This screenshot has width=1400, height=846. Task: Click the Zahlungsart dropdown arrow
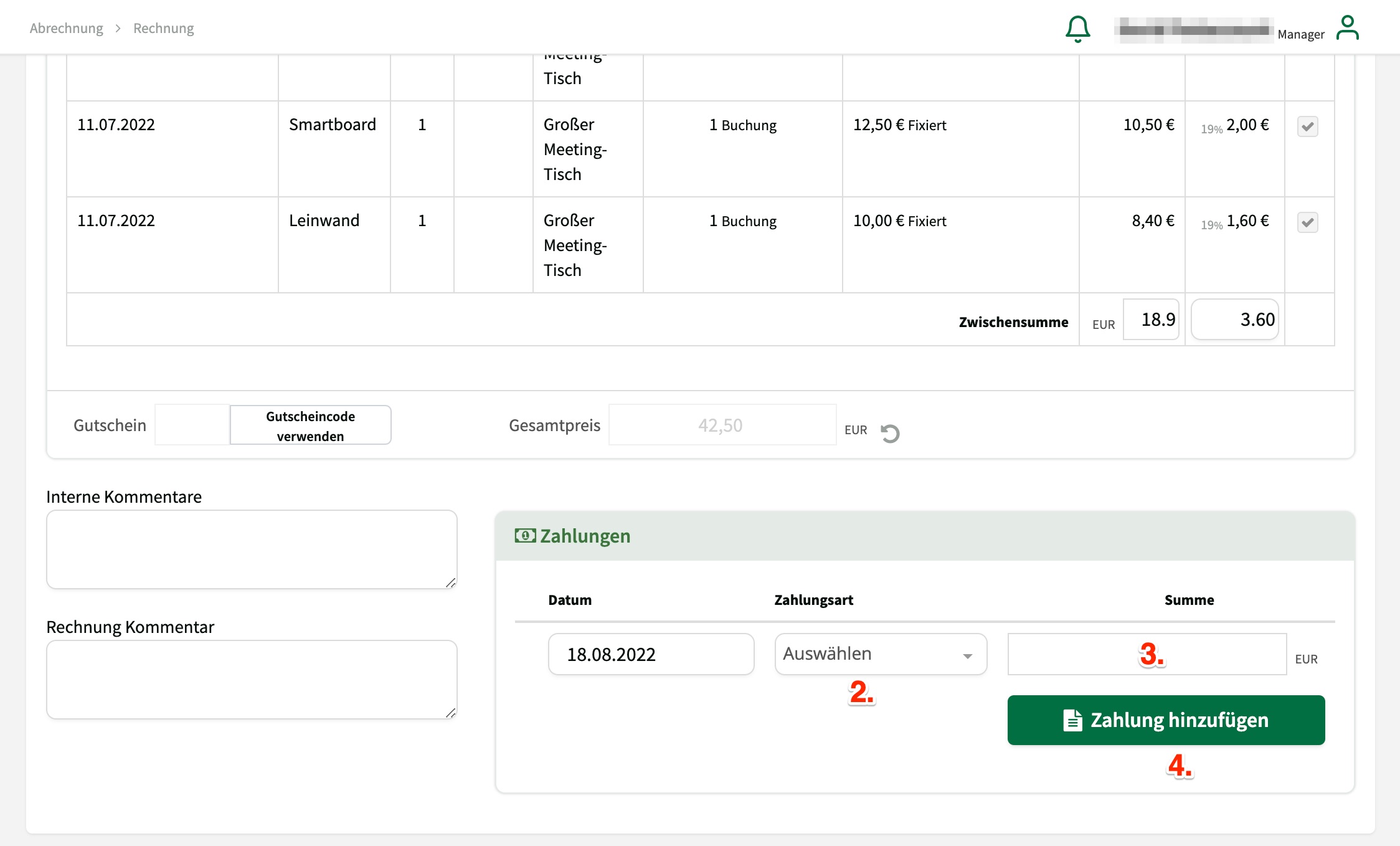pos(967,656)
